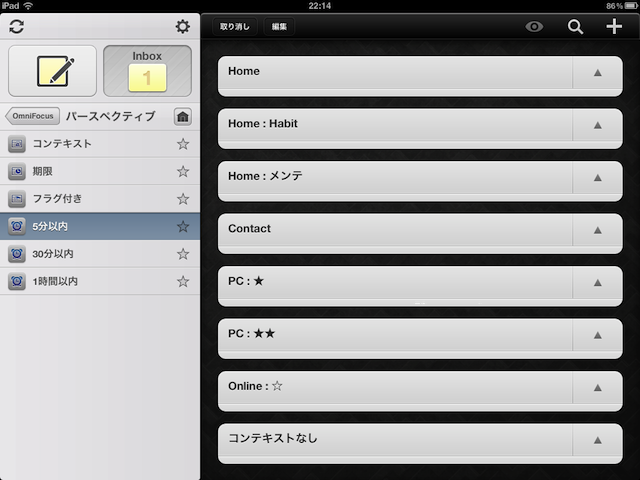
Task: Tap the Wi-Fi status icon
Action: (28, 6)
